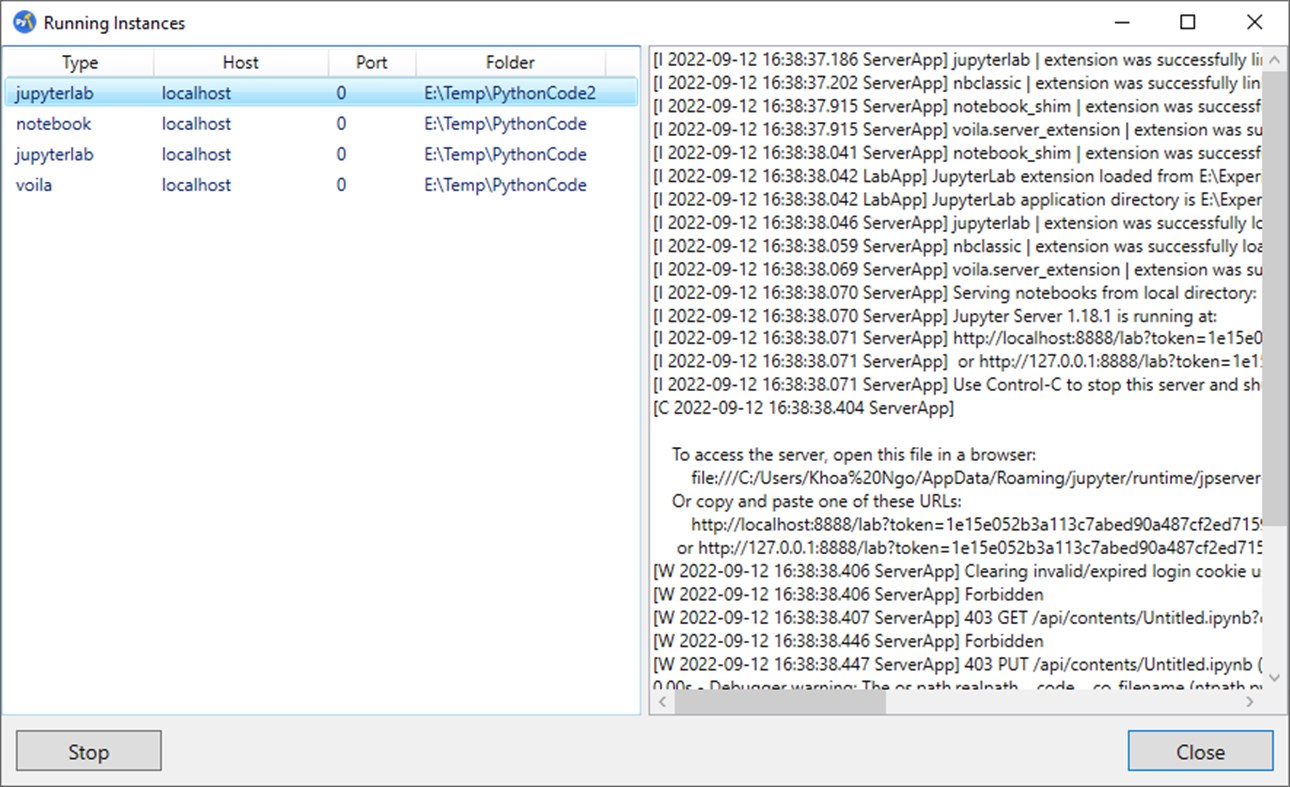
Task: Click the log scrollbar down arrow
Action: 1274,678
